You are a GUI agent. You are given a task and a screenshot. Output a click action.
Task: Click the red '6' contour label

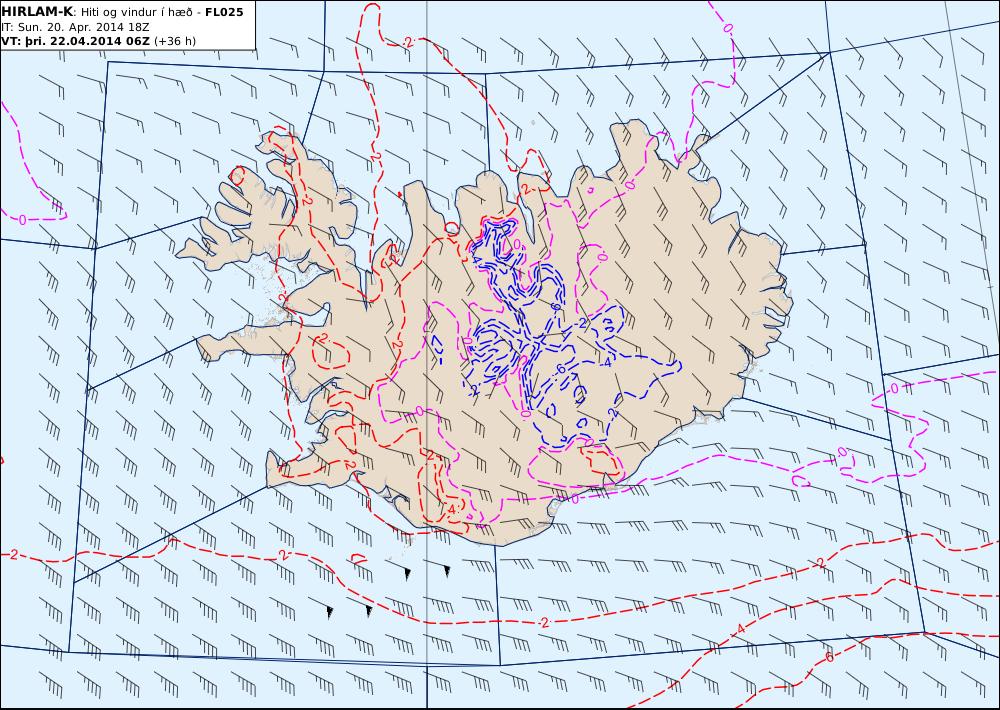click(x=829, y=657)
